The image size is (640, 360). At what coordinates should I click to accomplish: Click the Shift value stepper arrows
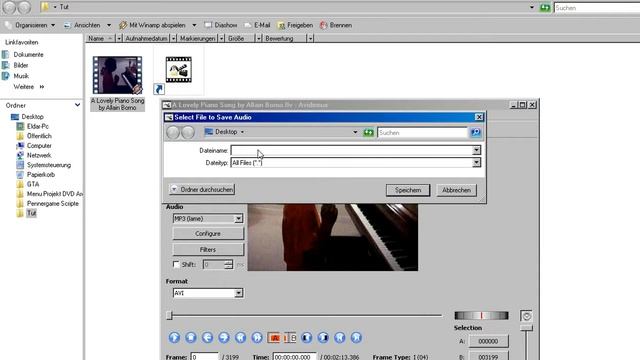[x=229, y=264]
